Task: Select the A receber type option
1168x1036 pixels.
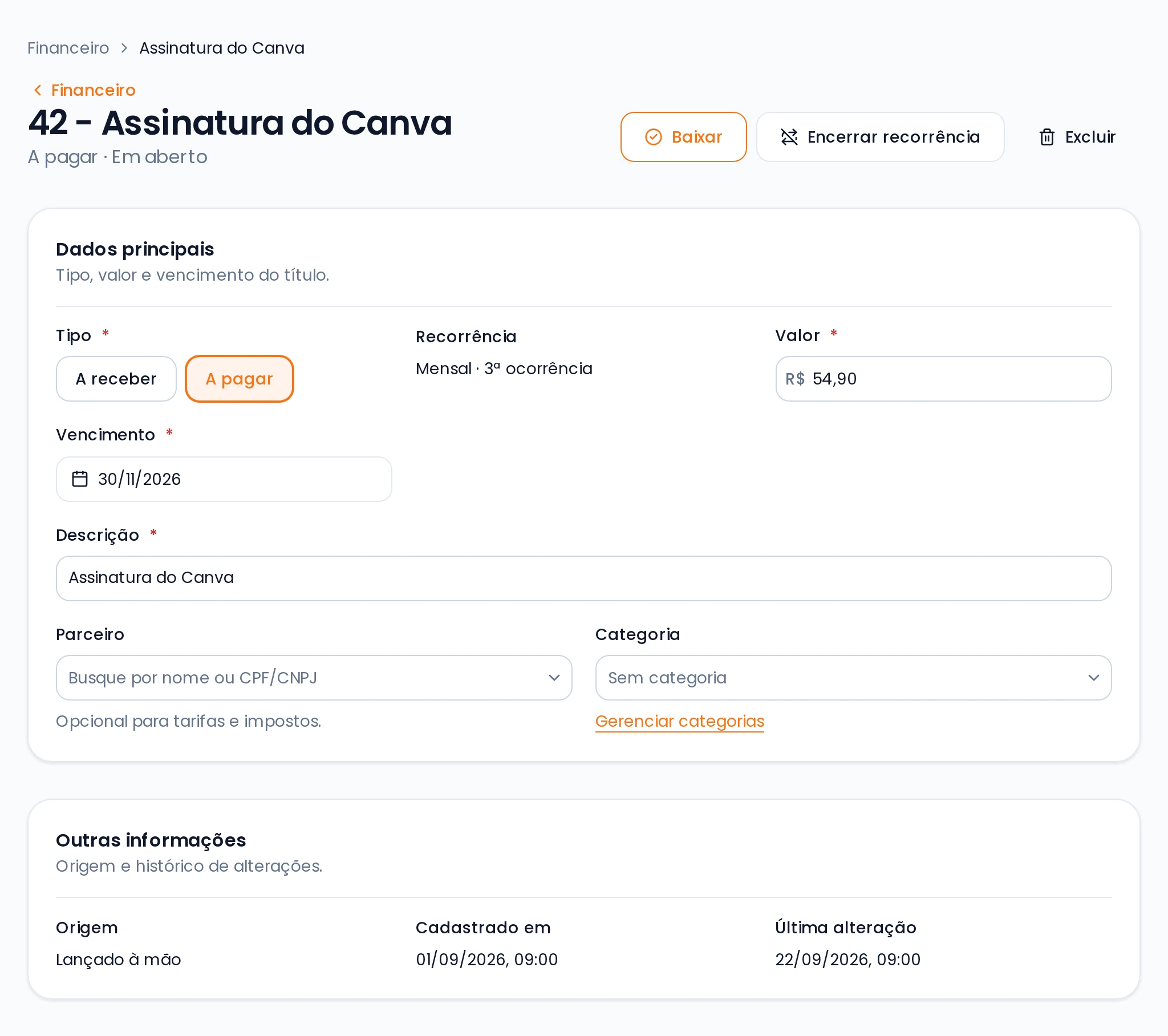Action: tap(116, 379)
